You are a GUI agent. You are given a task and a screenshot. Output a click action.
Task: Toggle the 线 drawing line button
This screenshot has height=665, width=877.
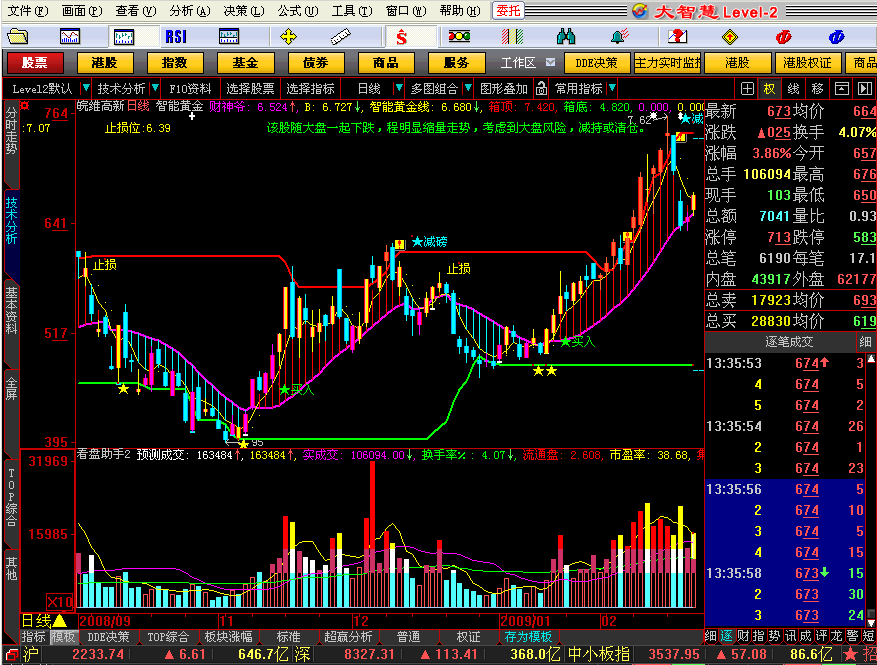pyautogui.click(x=793, y=88)
